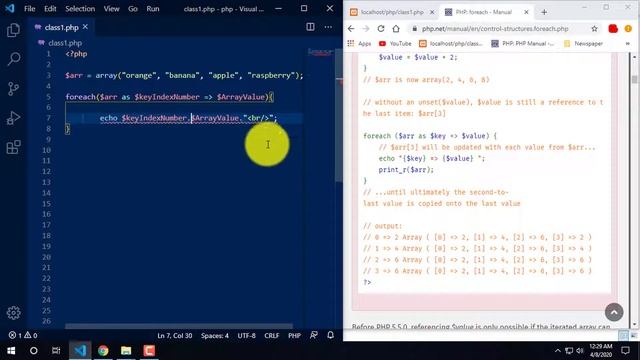Open the Windows Action Center

625,351
